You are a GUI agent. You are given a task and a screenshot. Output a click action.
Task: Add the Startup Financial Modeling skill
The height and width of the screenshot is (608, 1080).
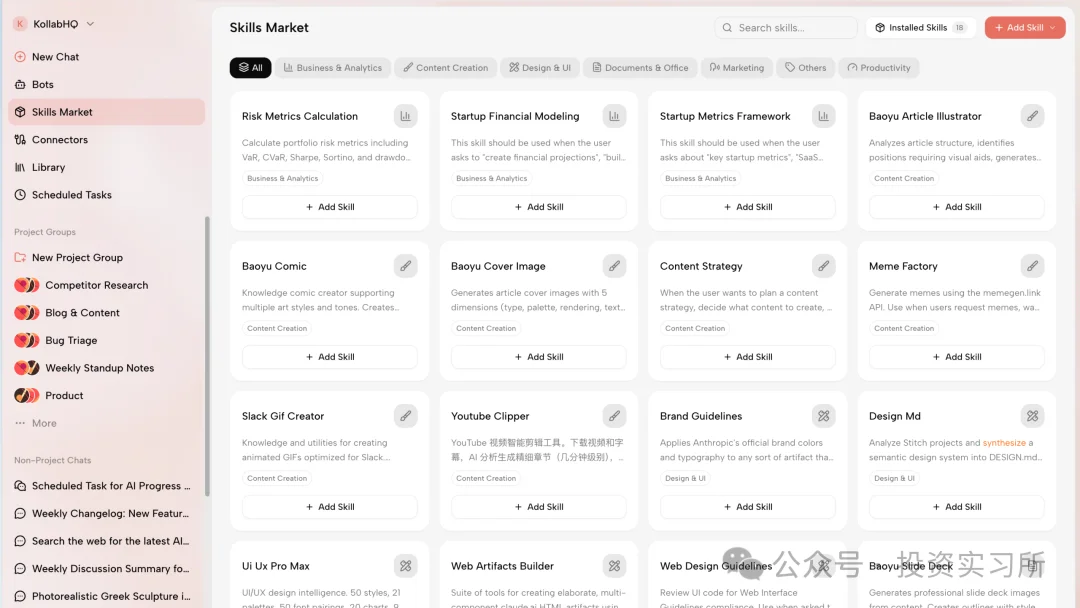[x=538, y=207]
